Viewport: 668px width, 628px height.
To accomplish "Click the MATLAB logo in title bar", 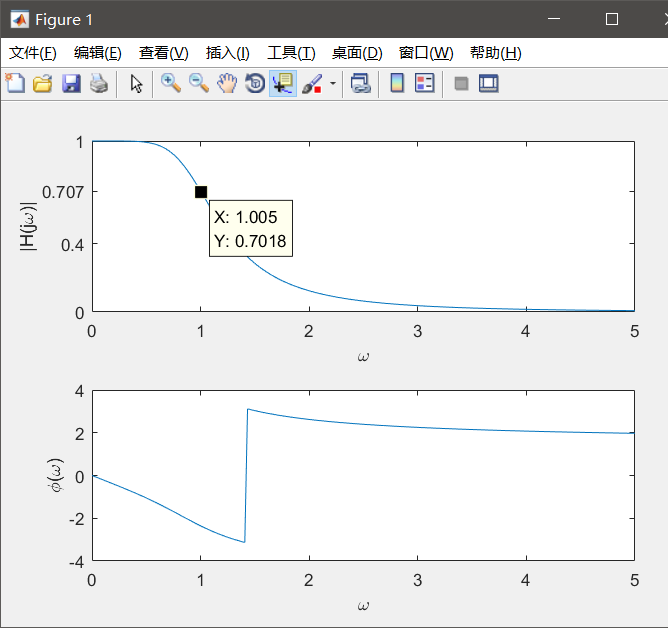I will pos(20,20).
